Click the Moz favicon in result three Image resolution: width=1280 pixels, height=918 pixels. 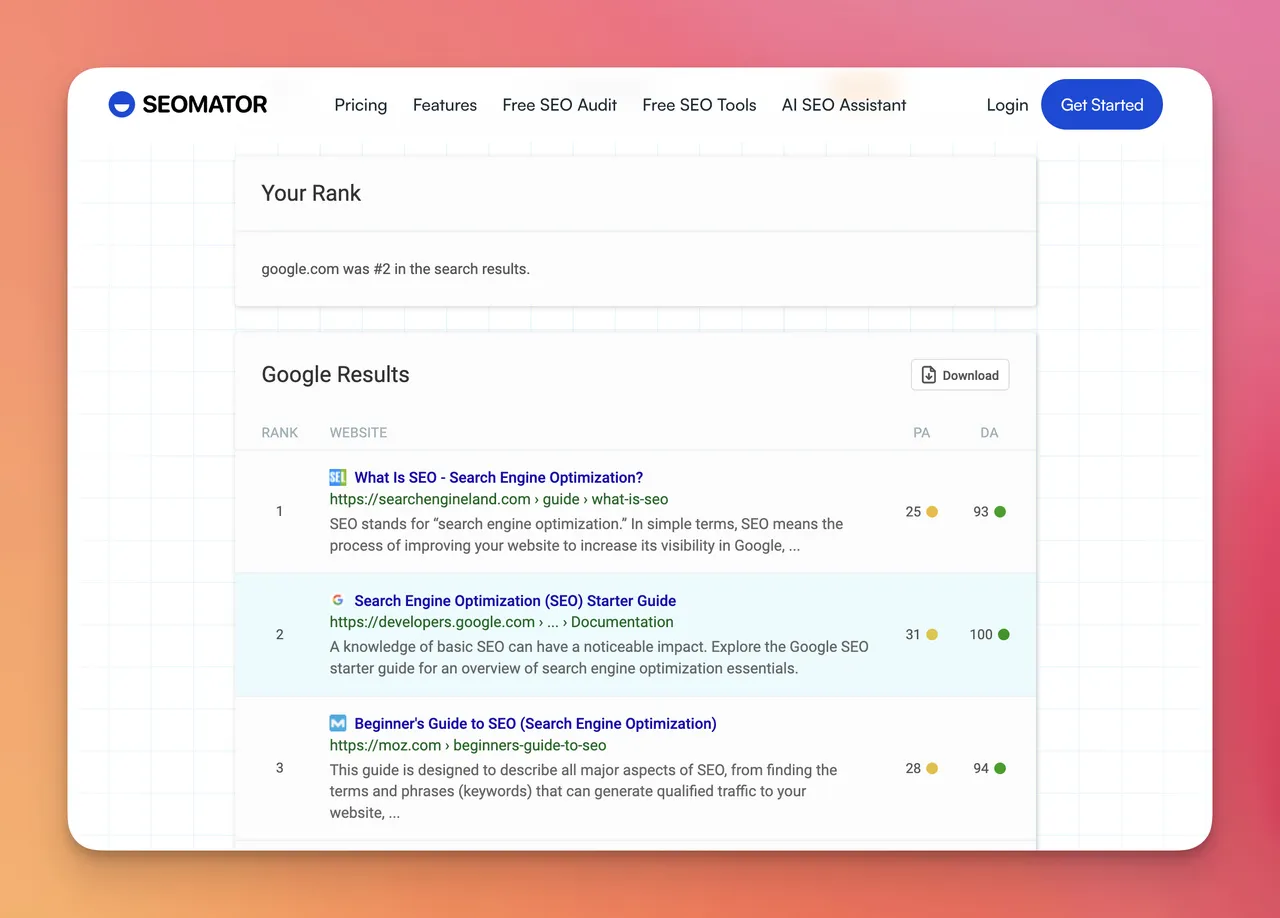tap(338, 723)
